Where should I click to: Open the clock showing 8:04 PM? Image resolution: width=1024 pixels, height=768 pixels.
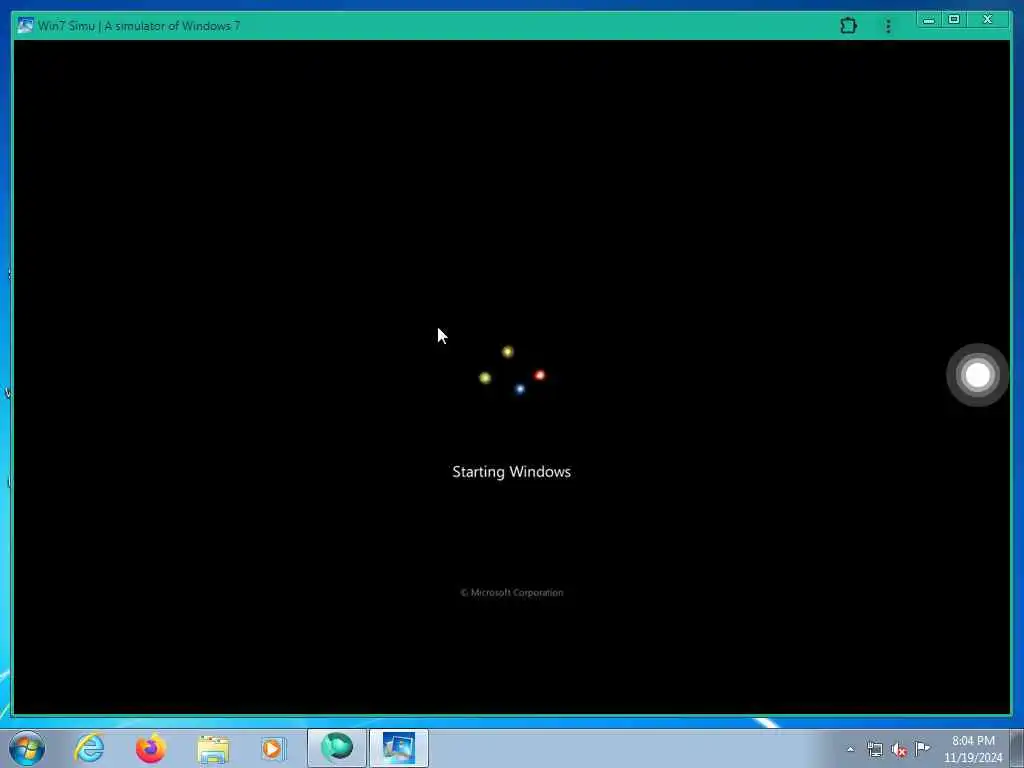[x=972, y=749]
